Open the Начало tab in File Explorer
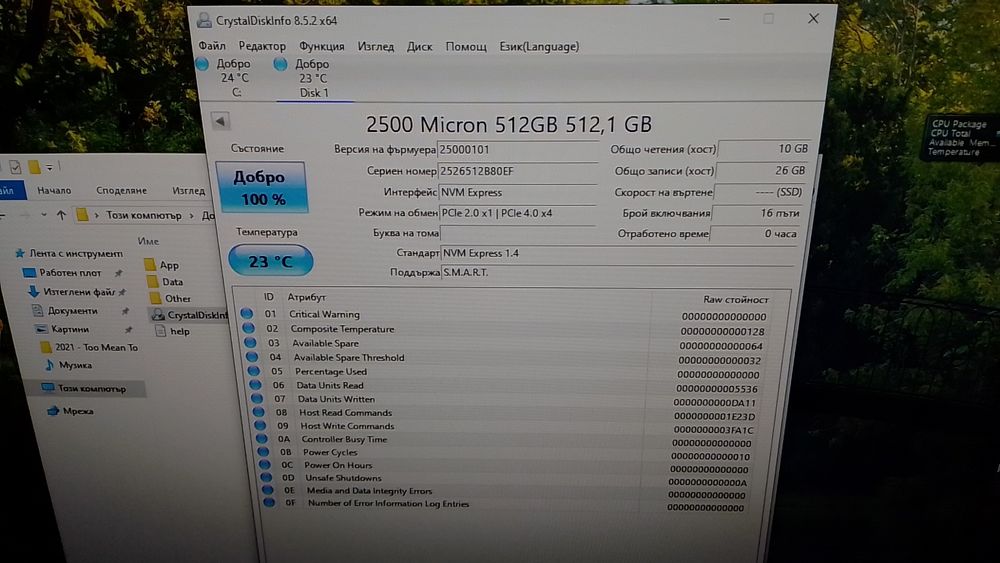Viewport: 1000px width, 563px height. tap(54, 190)
